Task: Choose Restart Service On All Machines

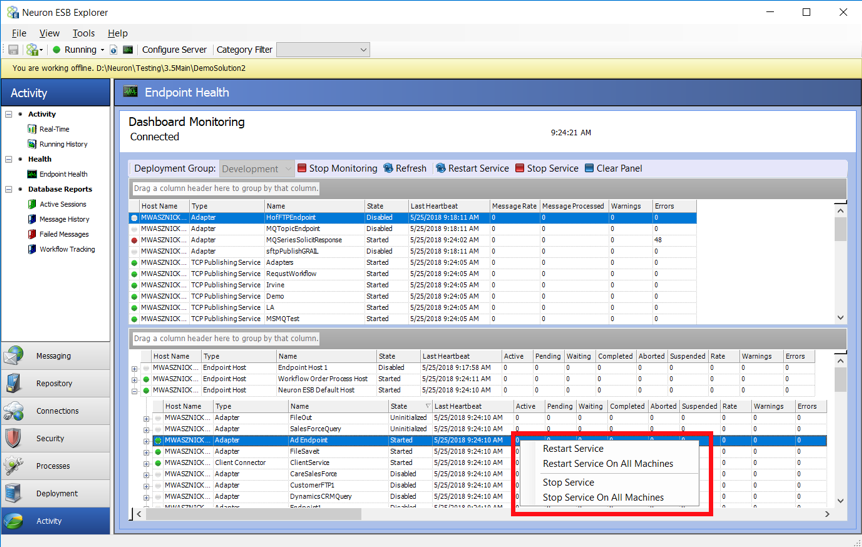Action: 609,463
